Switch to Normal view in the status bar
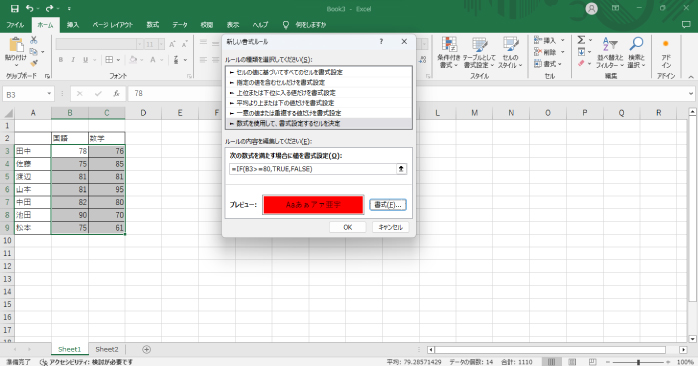 pos(552,362)
